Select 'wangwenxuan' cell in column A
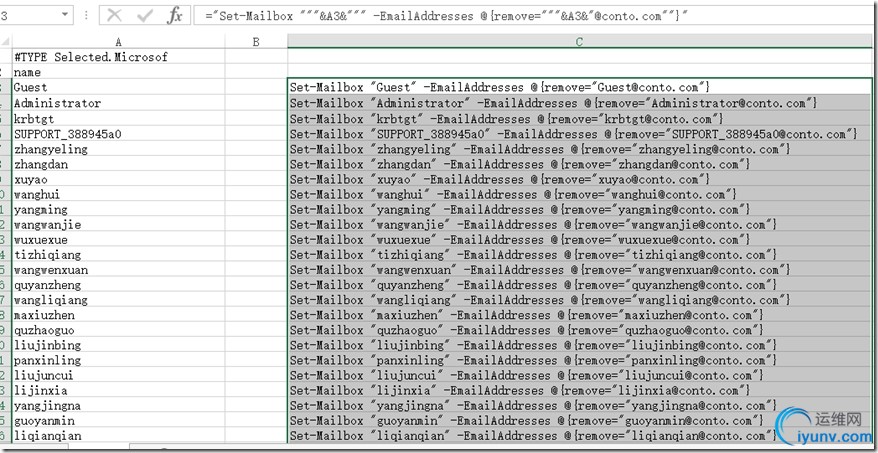This screenshot has height=453, width=878. coord(119,270)
